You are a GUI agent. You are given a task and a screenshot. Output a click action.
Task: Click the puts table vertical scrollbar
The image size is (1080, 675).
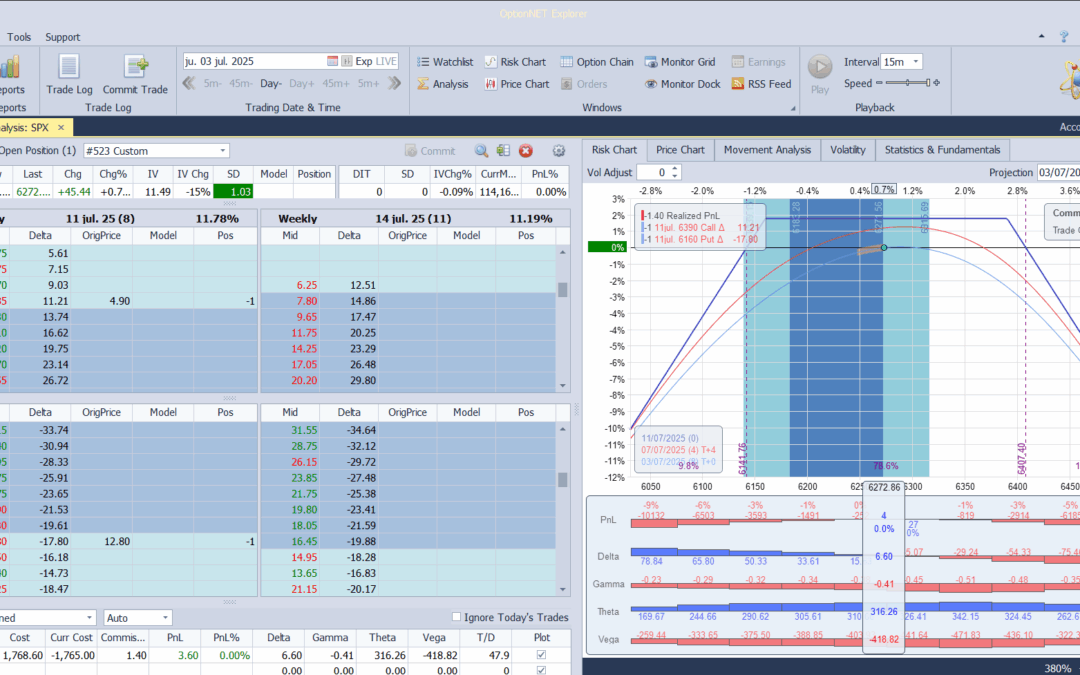(x=563, y=509)
